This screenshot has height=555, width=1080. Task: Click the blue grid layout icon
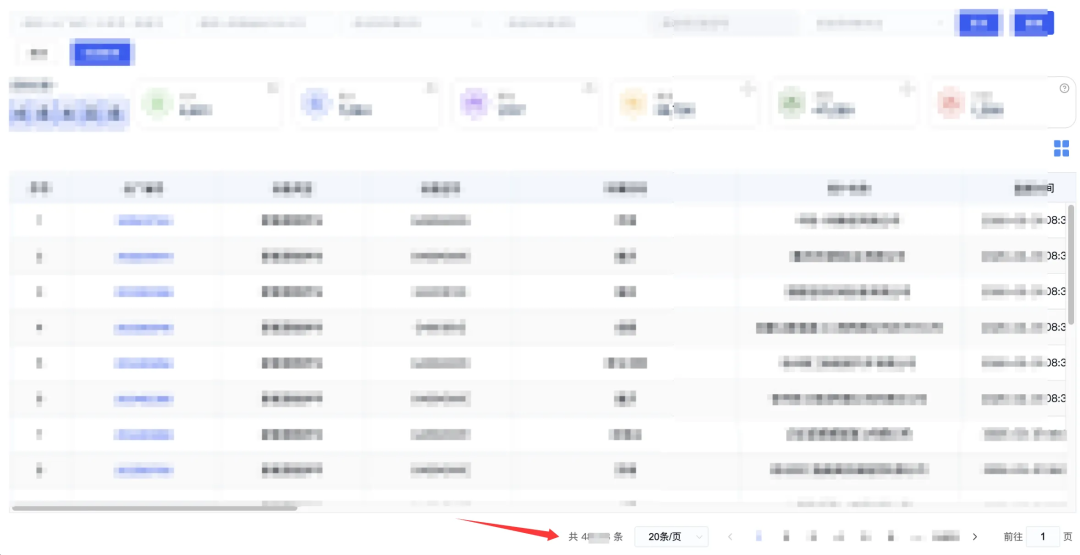(x=1061, y=148)
